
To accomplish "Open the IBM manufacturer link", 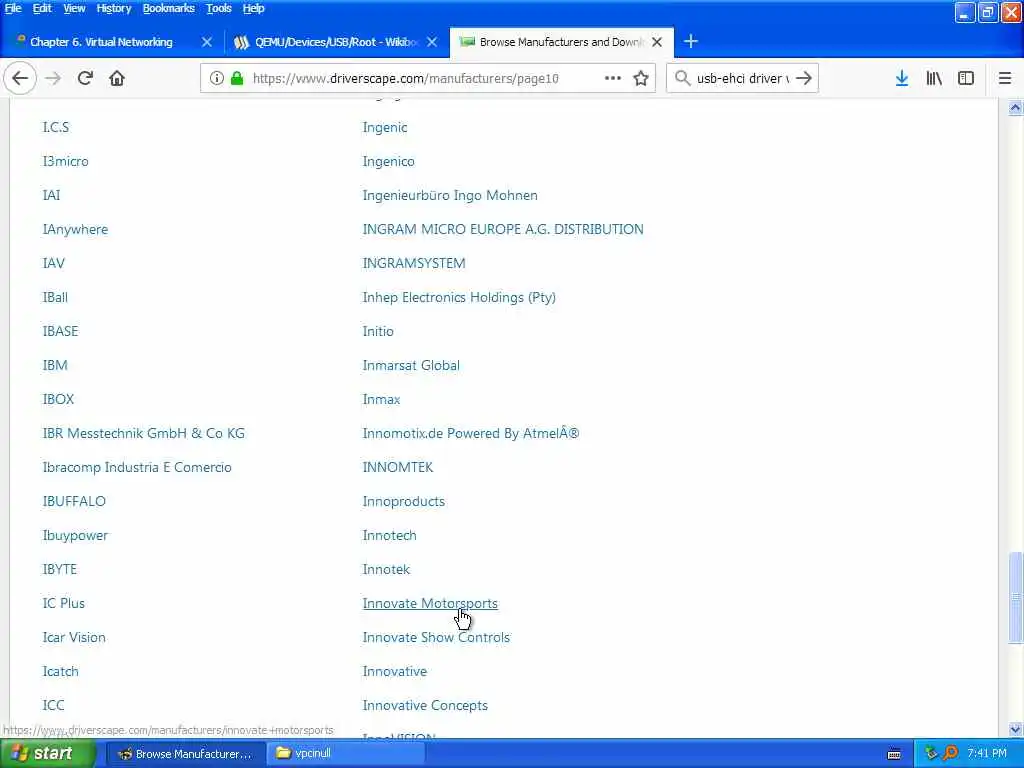I will [55, 365].
